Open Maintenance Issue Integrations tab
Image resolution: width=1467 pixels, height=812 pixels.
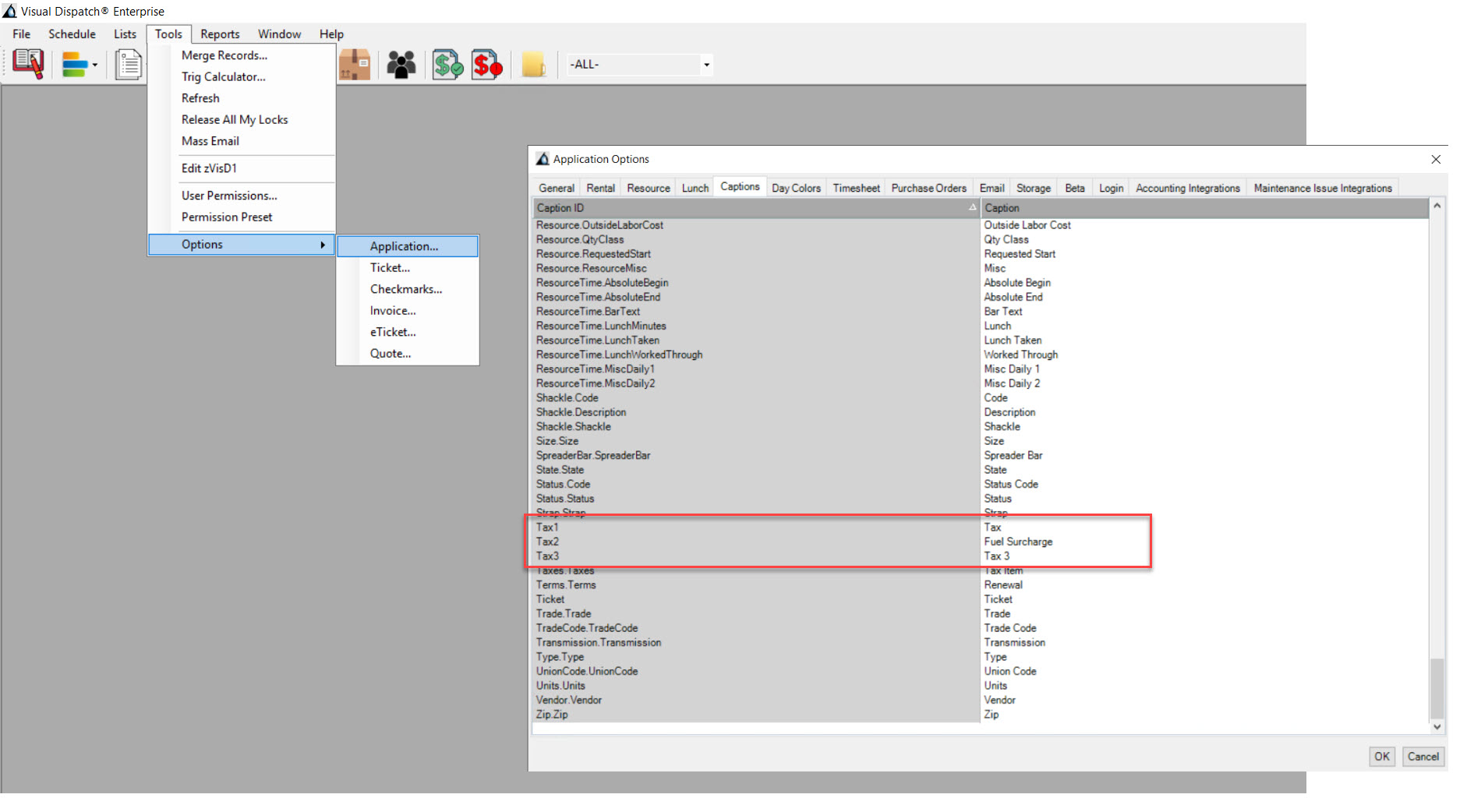point(1323,188)
